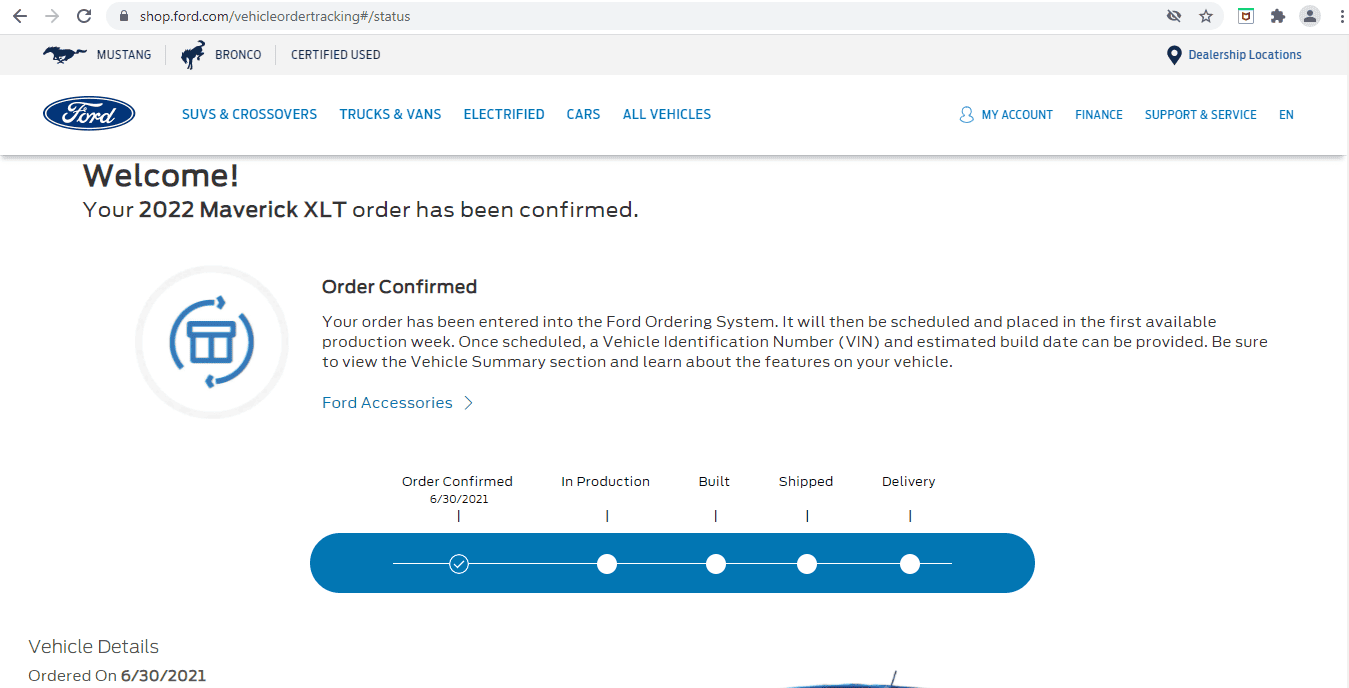
Task: Select the Built progress dot
Action: [716, 564]
